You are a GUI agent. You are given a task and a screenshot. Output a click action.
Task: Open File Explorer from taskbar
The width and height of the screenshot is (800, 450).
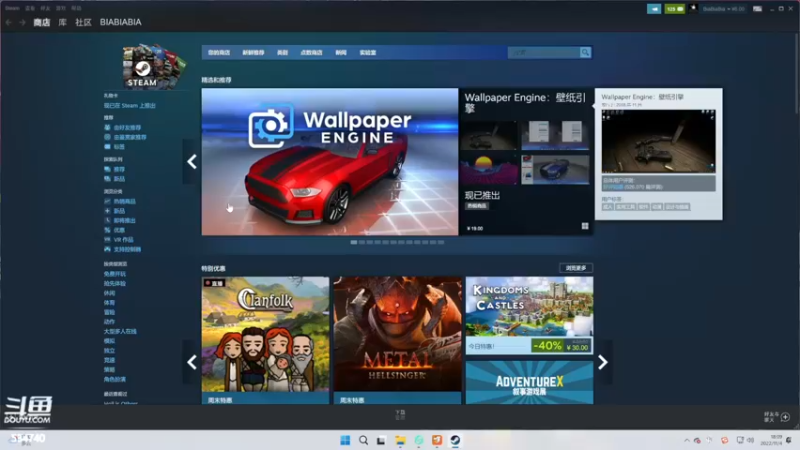point(400,440)
